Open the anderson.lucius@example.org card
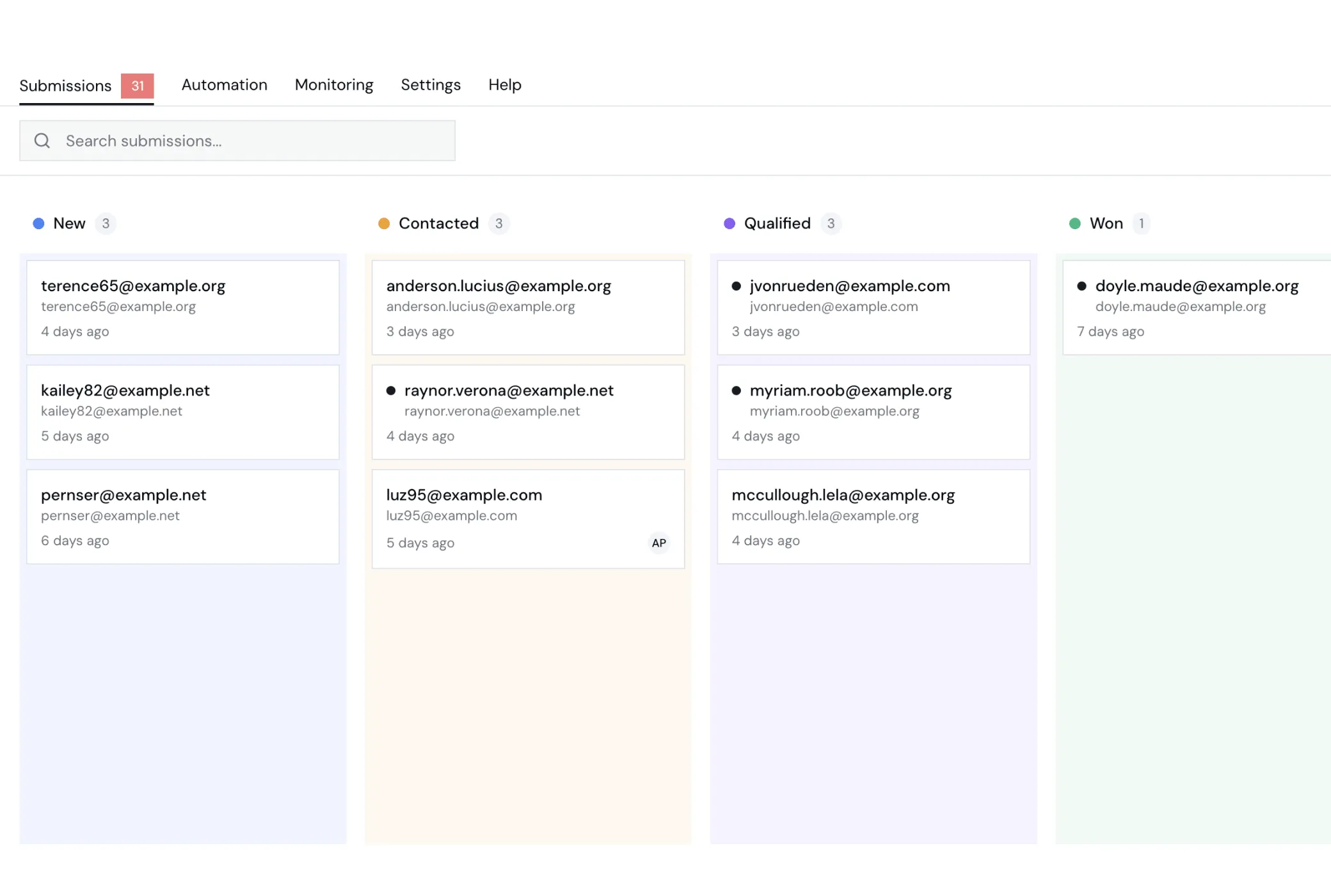The height and width of the screenshot is (896, 1331). [528, 307]
